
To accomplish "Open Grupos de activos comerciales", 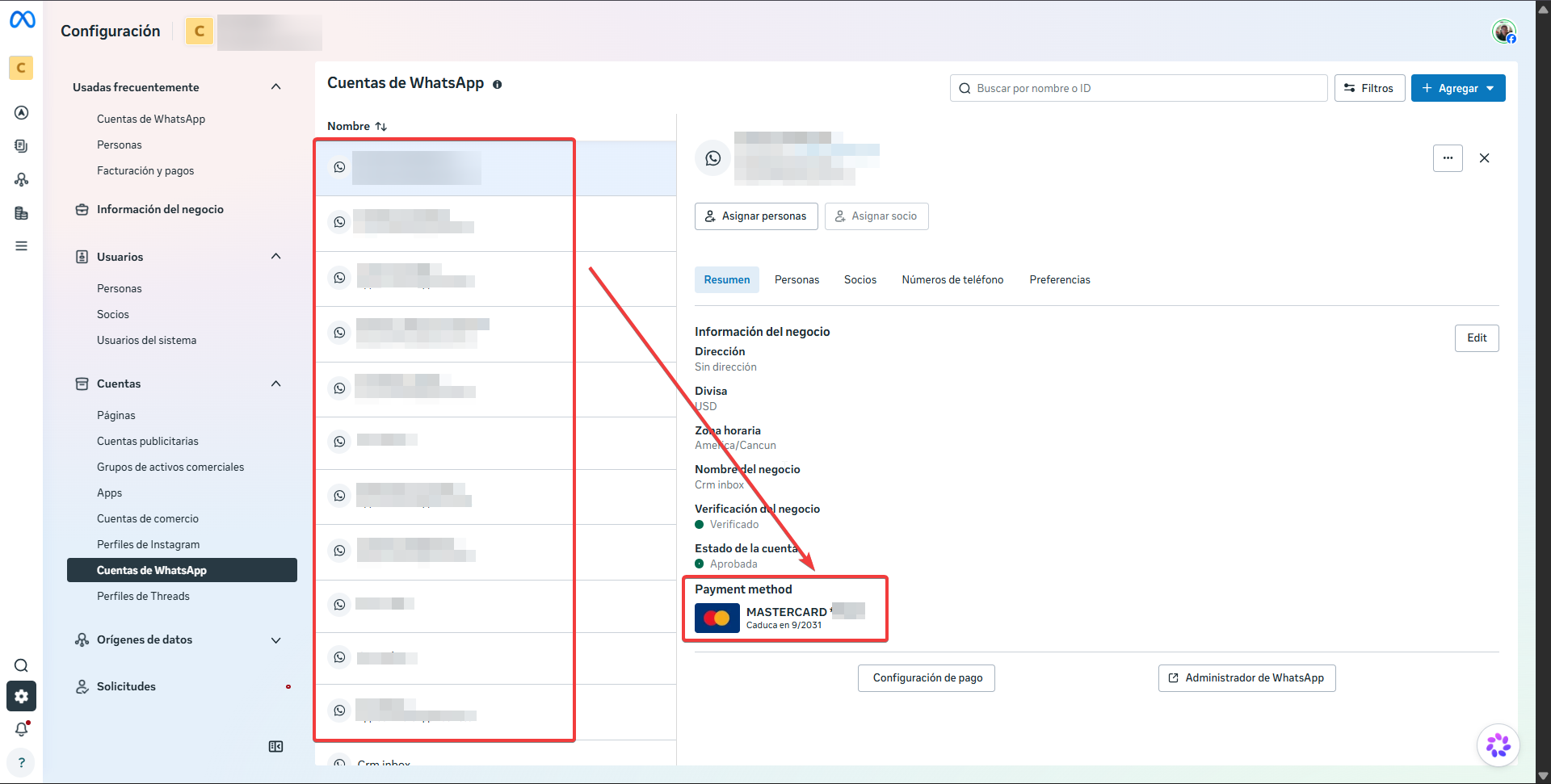I will click(170, 467).
